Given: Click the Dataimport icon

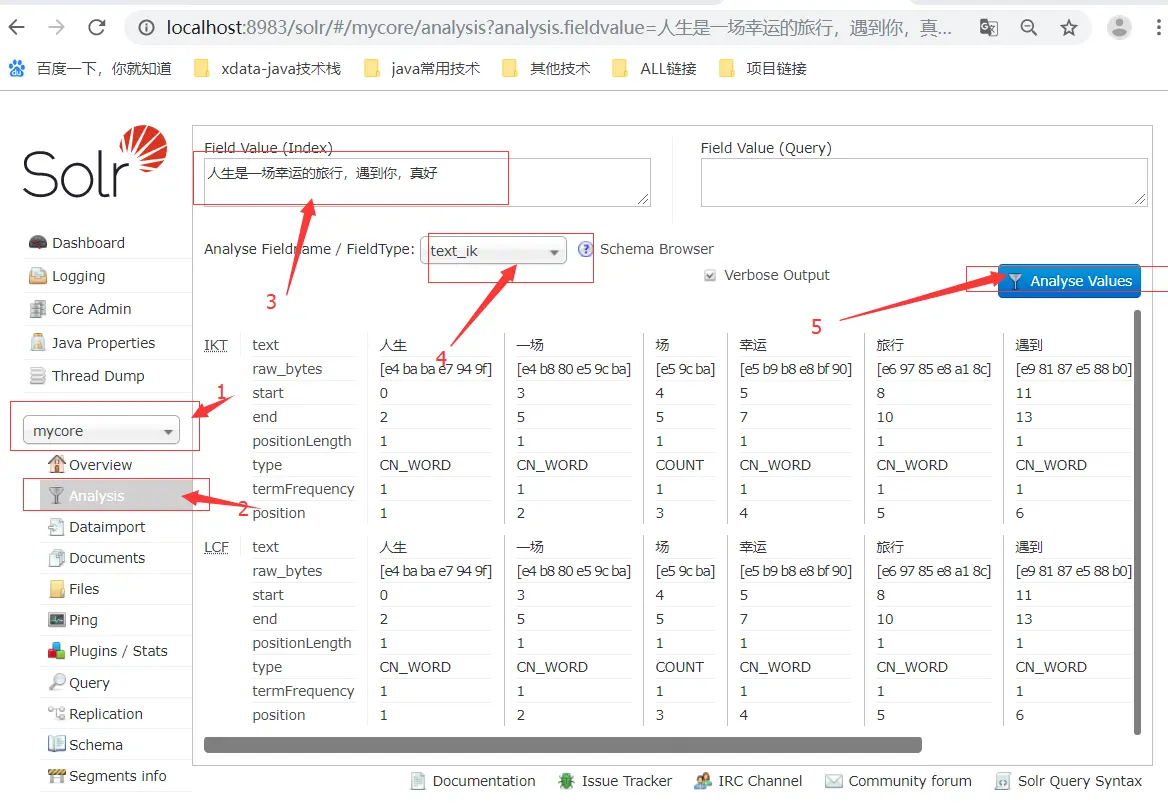Looking at the screenshot, I should 57,527.
